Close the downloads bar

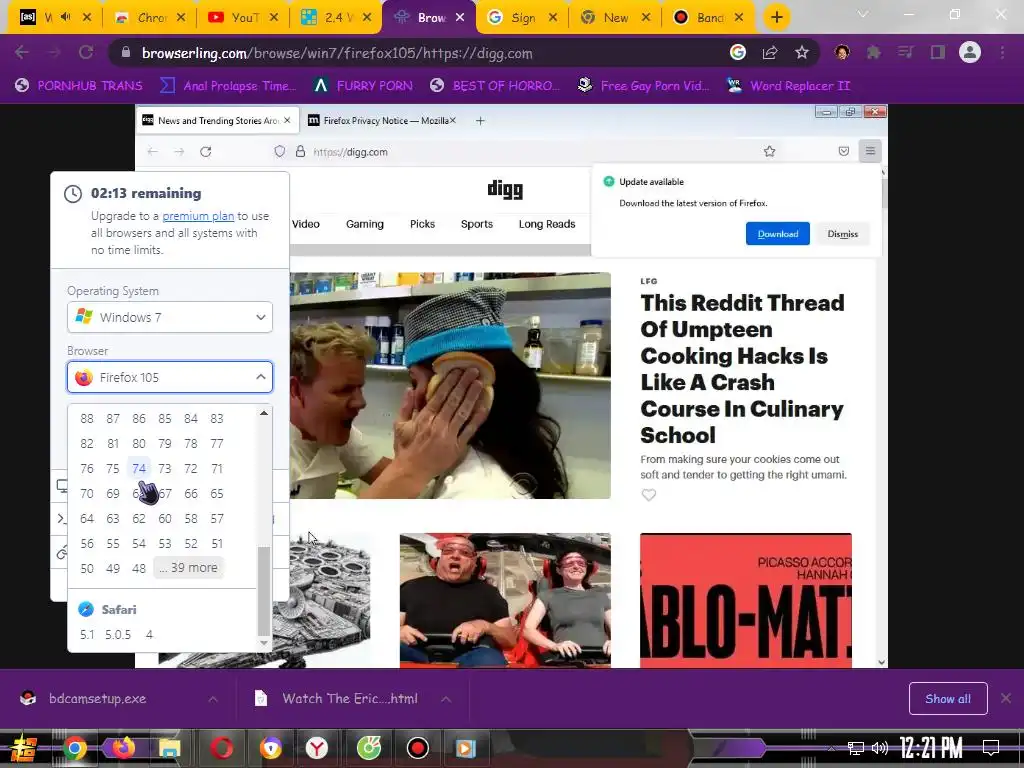point(1006,699)
